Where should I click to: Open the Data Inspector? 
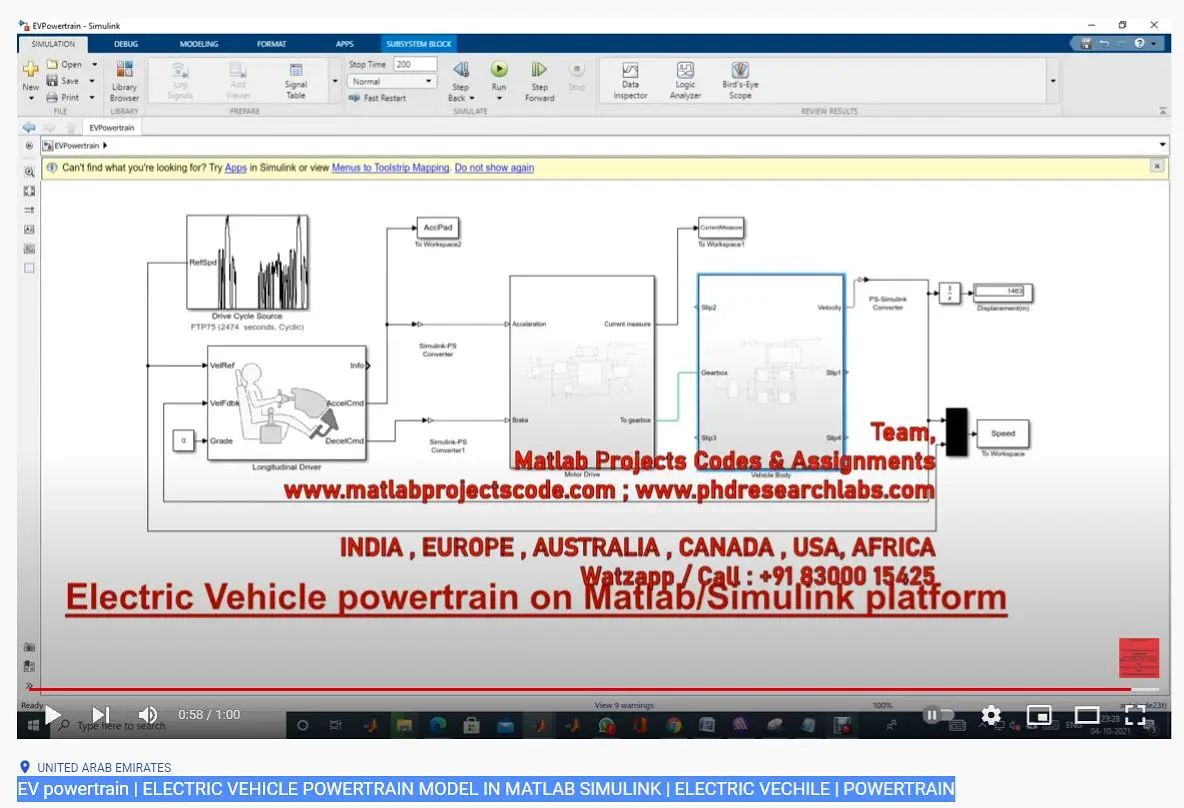pos(630,81)
